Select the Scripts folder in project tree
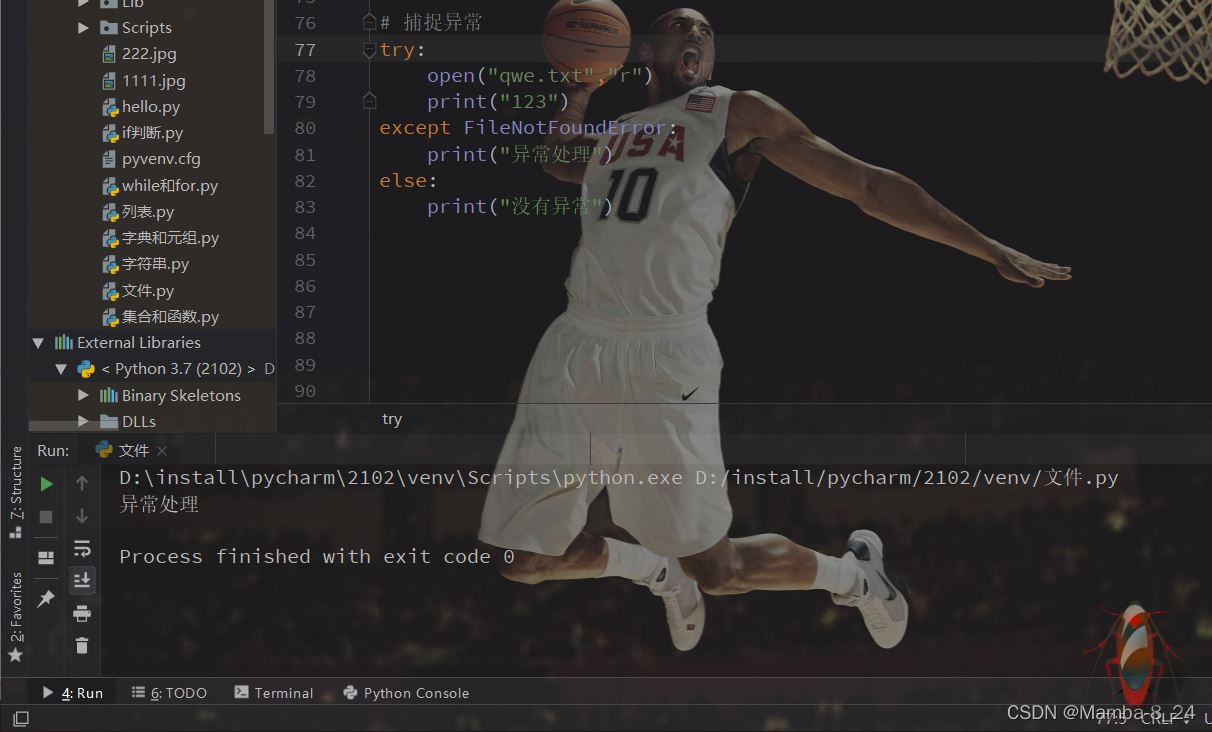Screen dimensions: 1212x732 146,28
